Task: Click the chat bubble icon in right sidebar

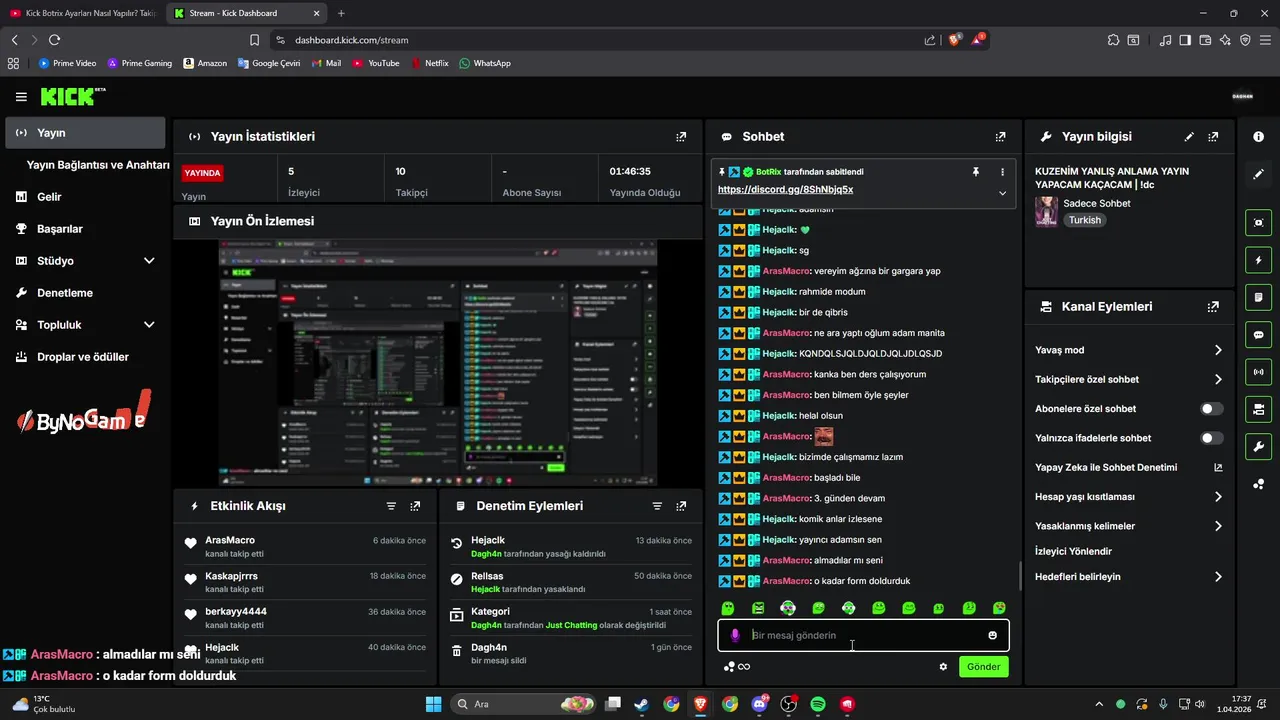Action: point(1258,334)
